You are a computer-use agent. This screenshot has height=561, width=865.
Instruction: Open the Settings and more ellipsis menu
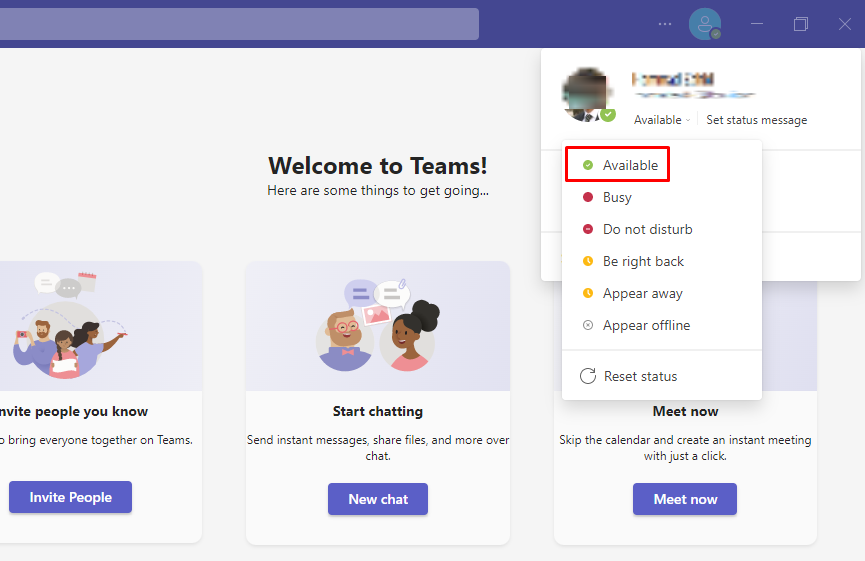(665, 24)
